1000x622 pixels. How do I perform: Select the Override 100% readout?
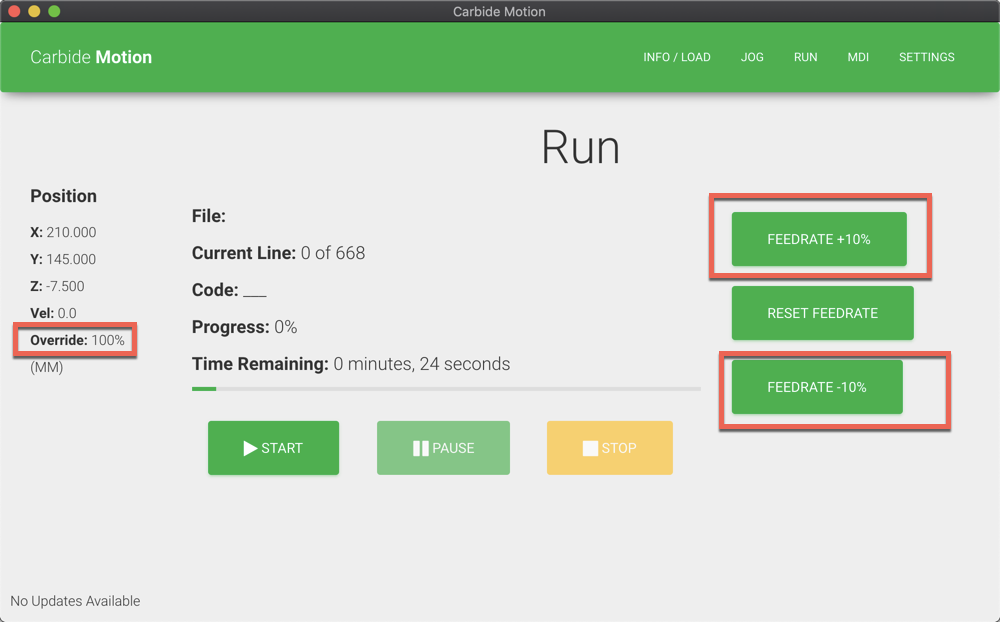click(x=77, y=340)
